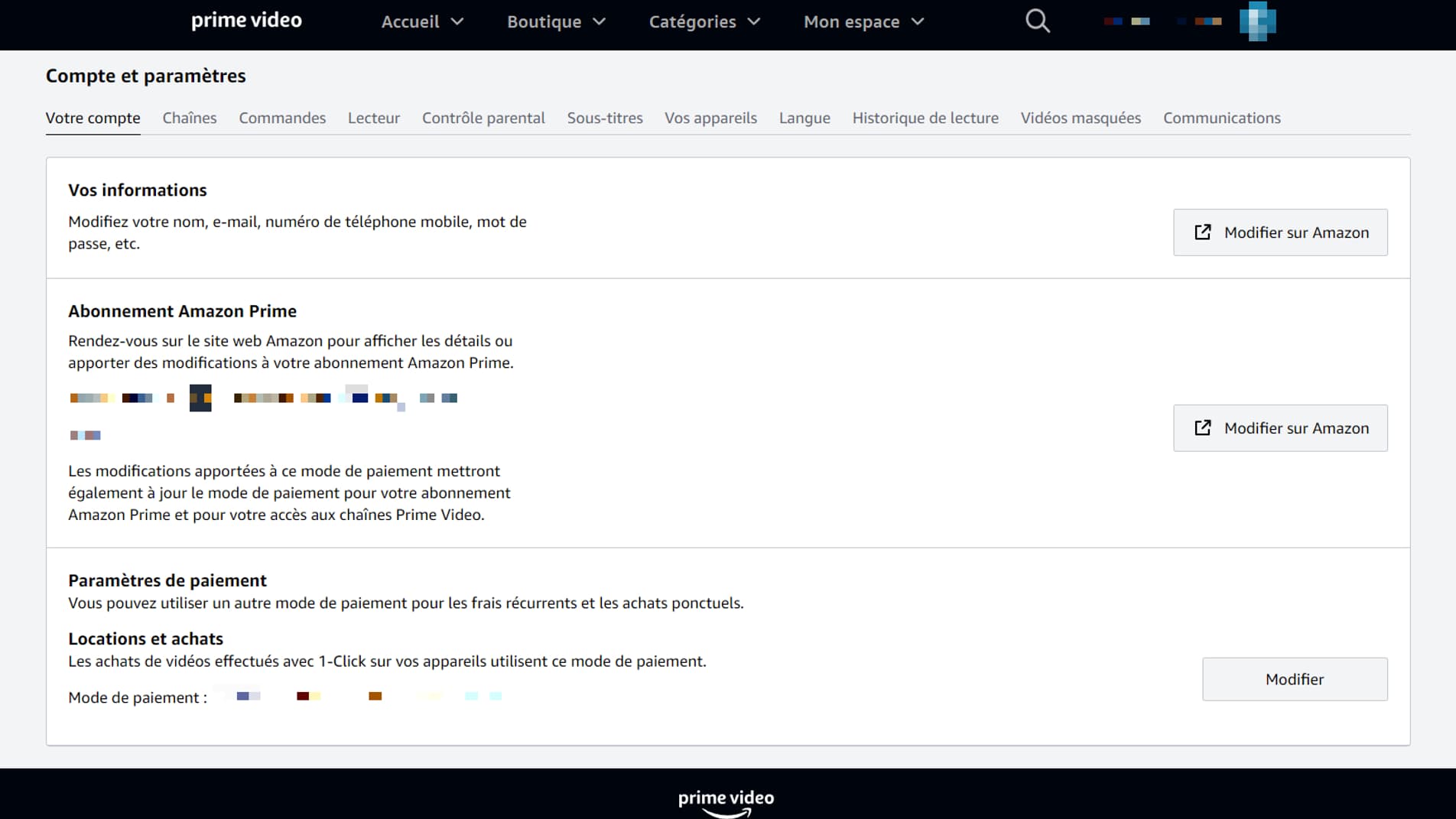Open the Communications tab
Image resolution: width=1456 pixels, height=819 pixels.
[x=1222, y=118]
